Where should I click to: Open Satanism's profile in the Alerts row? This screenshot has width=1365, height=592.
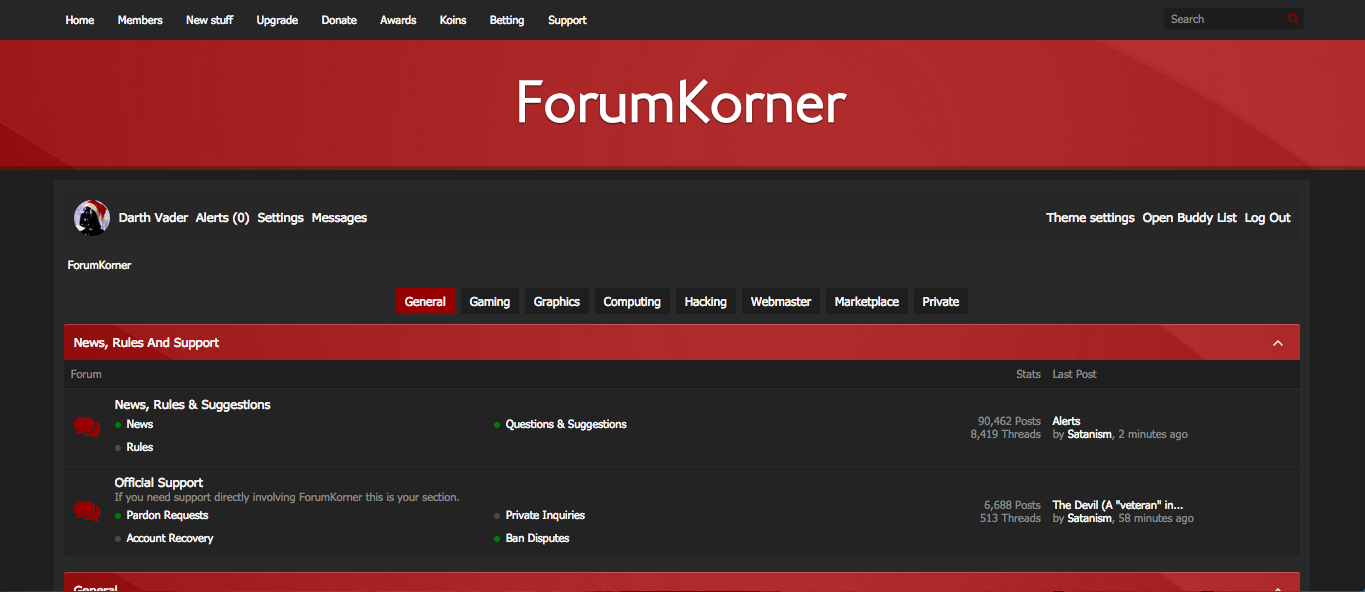[x=1089, y=435]
